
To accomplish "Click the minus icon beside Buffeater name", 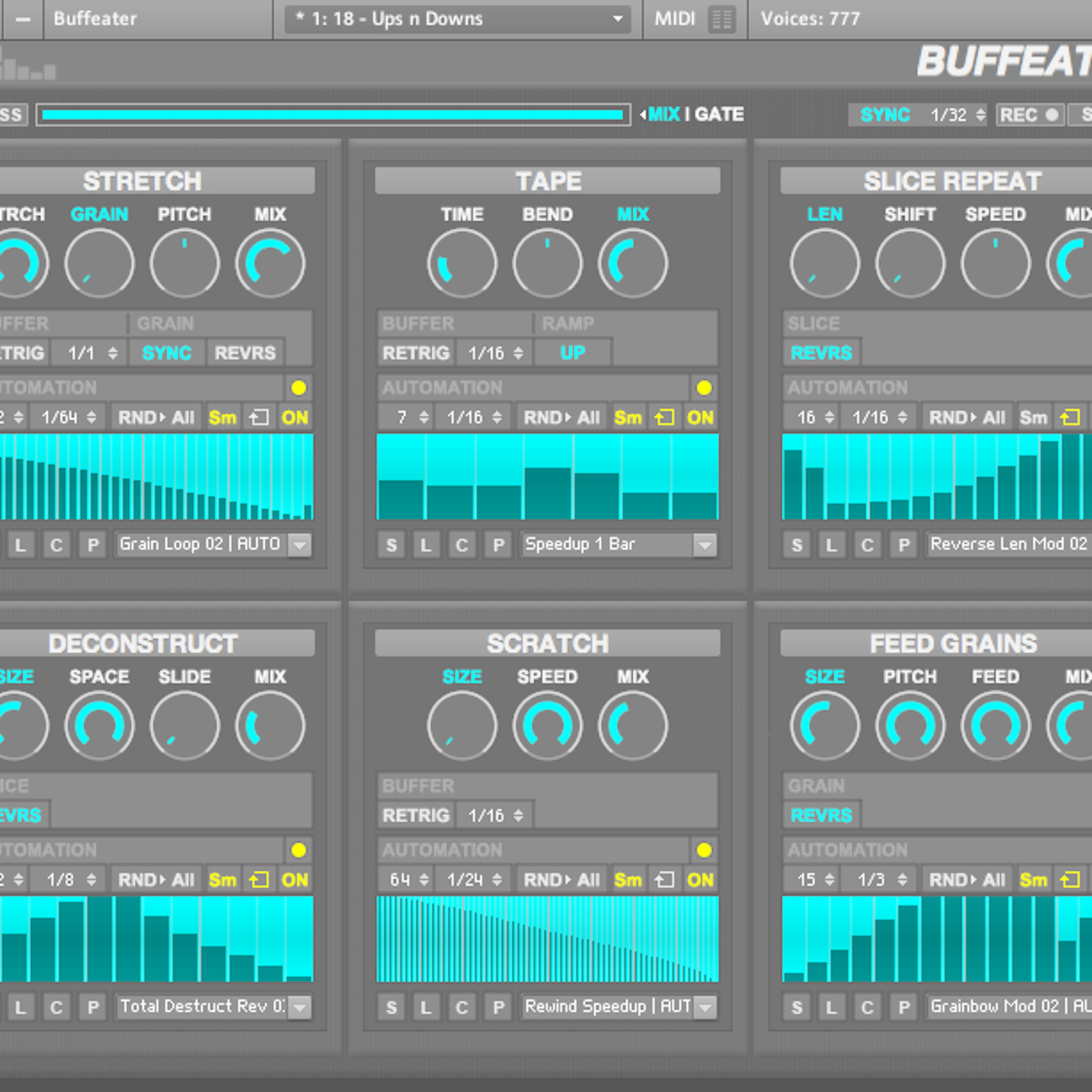I will point(23,19).
